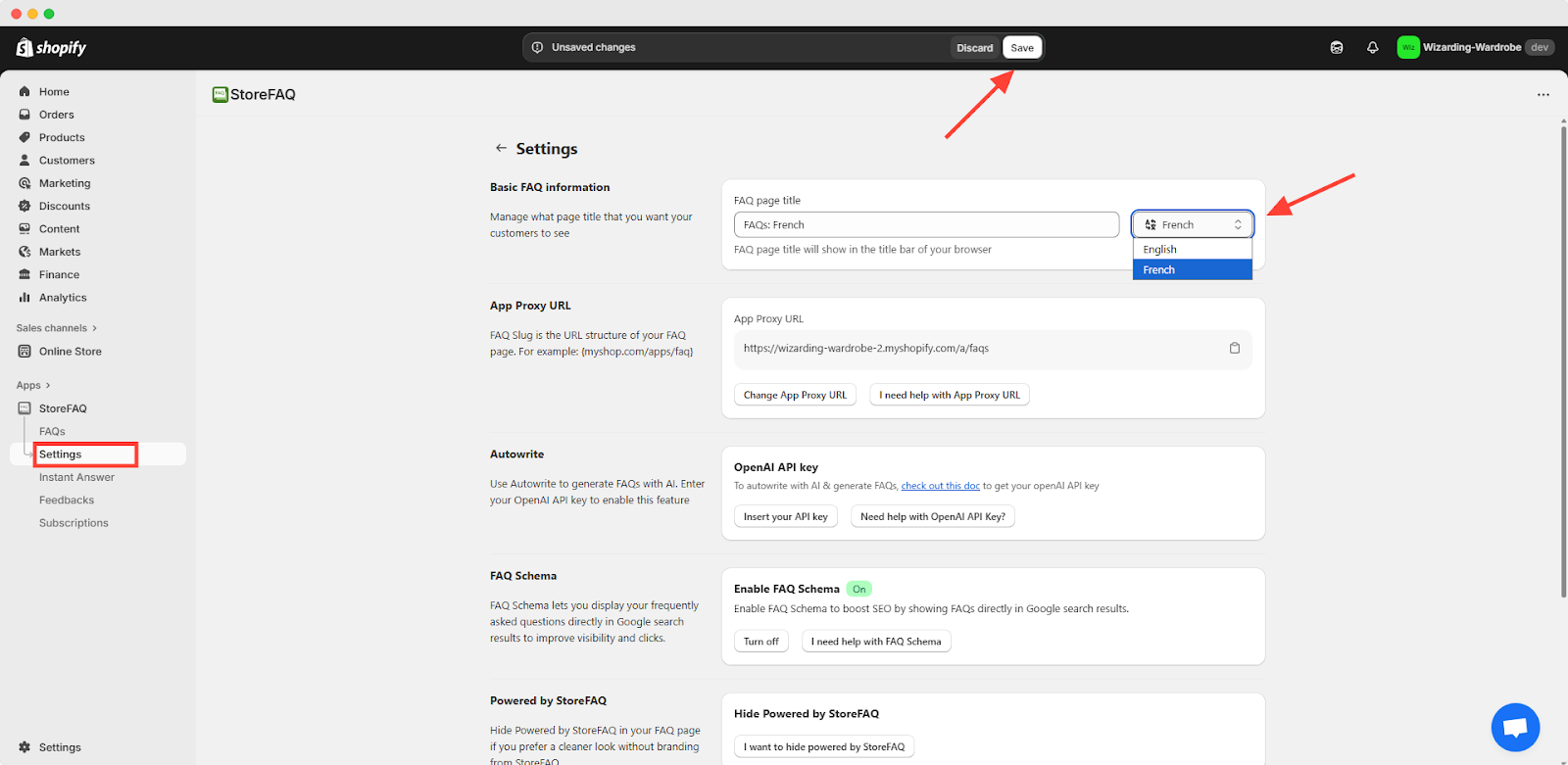The width and height of the screenshot is (1568, 765).
Task: Click the bottom Settings gear icon
Action: click(x=24, y=746)
